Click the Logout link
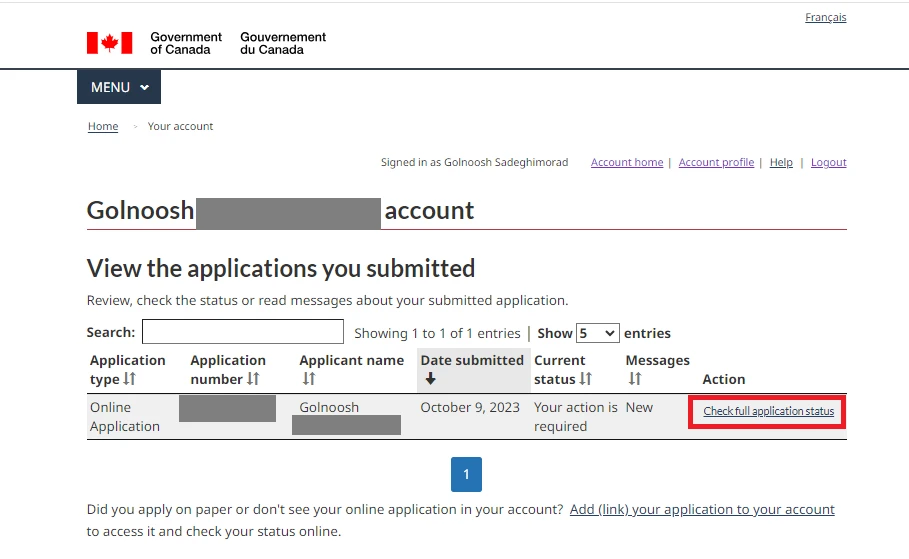The image size is (909, 559). 828,162
